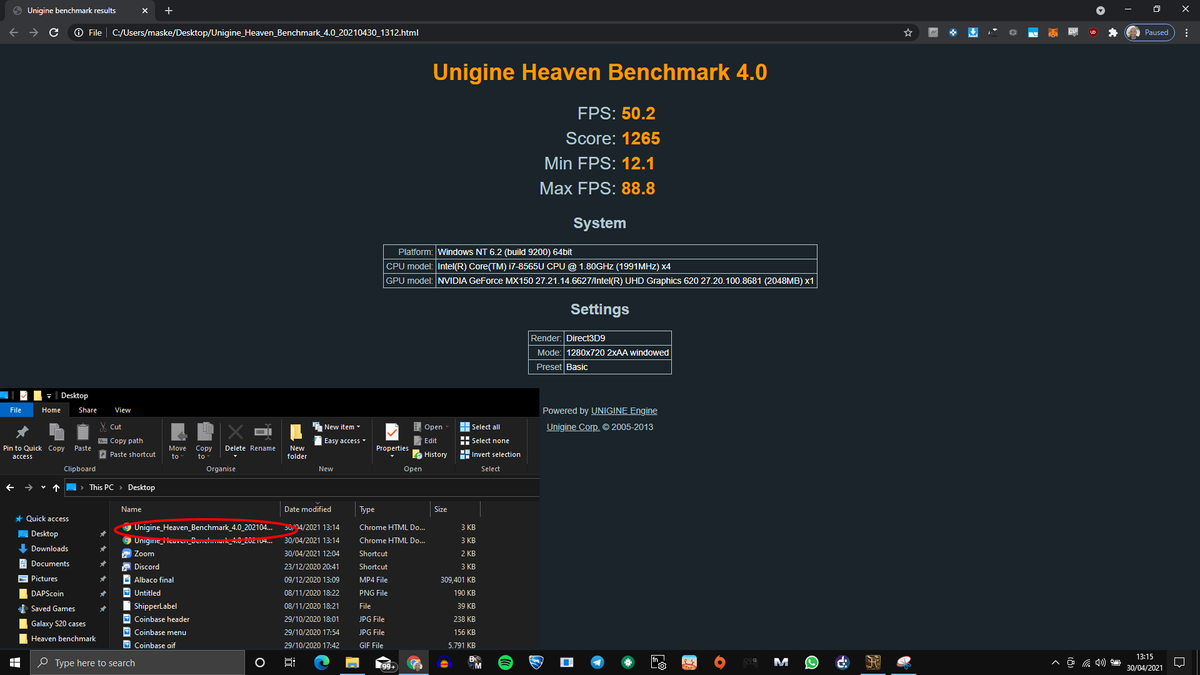This screenshot has width=1200, height=675.
Task: Switch to the Share ribbon tab
Action: click(87, 409)
